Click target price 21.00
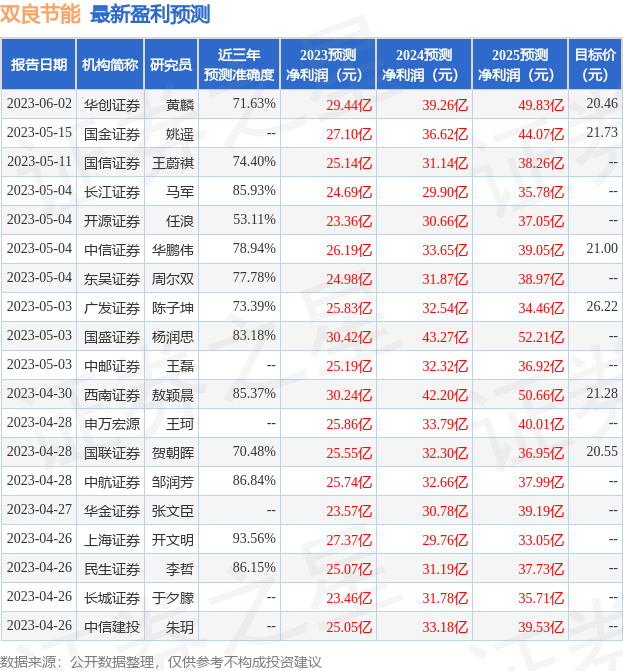 tap(602, 248)
